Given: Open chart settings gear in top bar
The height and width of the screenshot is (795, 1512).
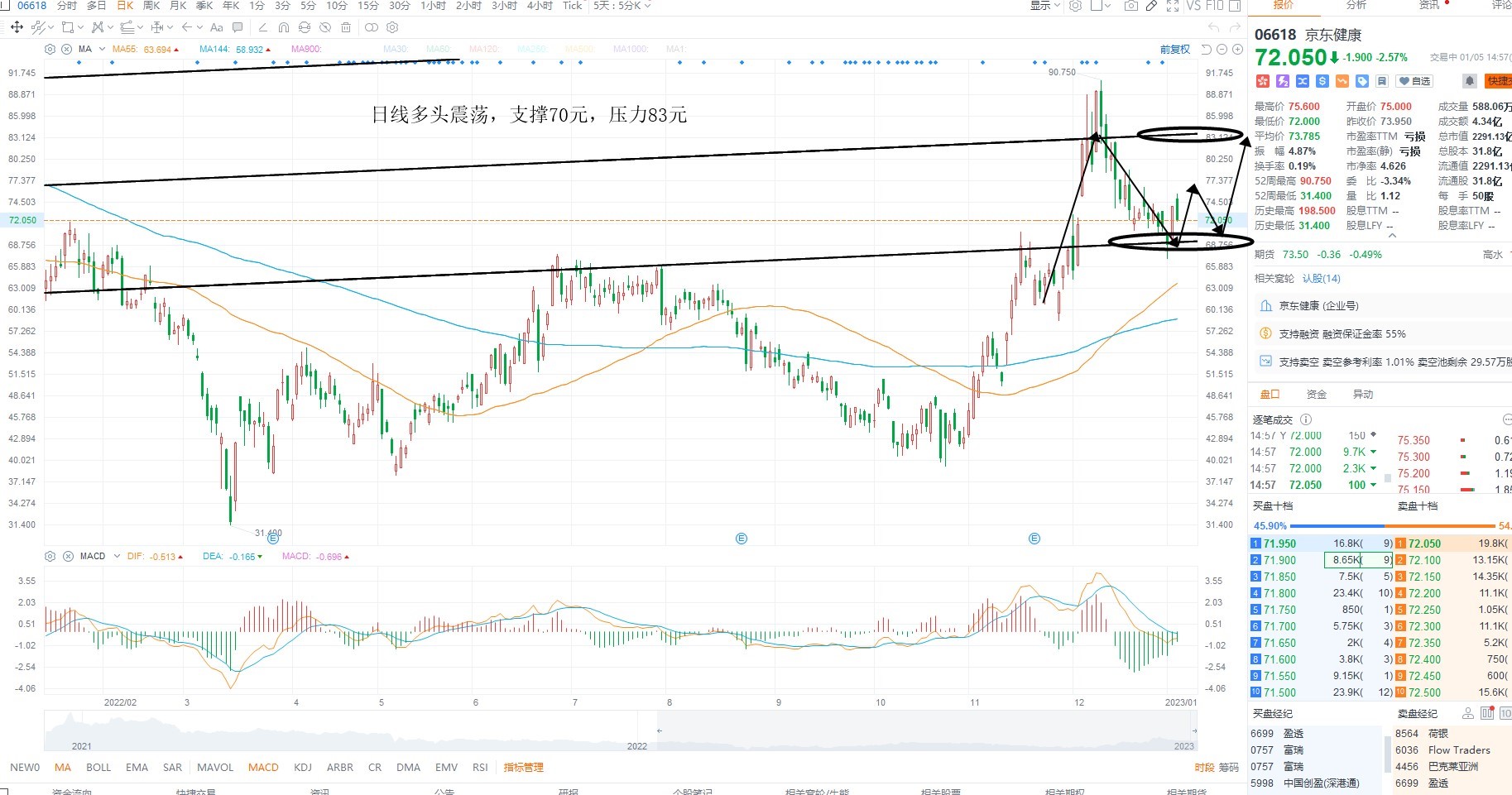Looking at the screenshot, I should coord(1075,6).
